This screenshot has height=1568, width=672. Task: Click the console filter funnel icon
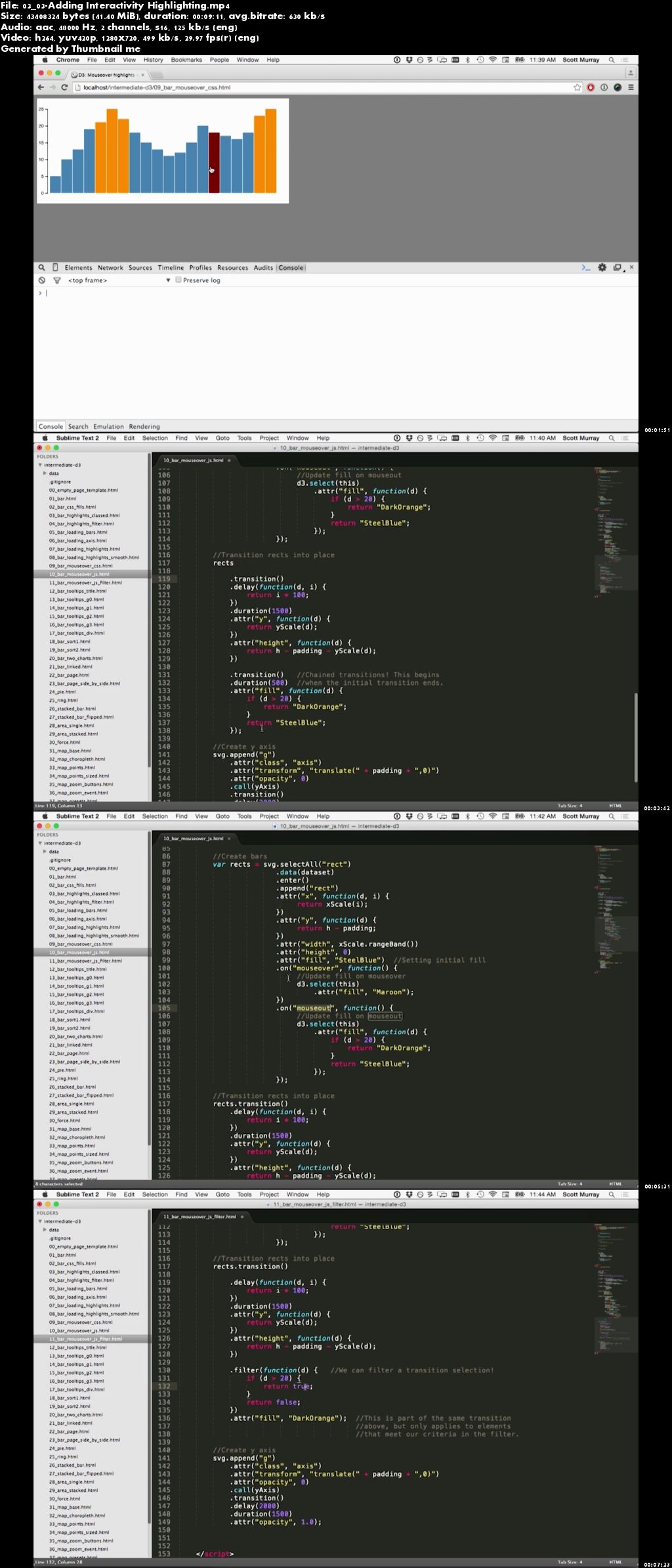point(57,280)
